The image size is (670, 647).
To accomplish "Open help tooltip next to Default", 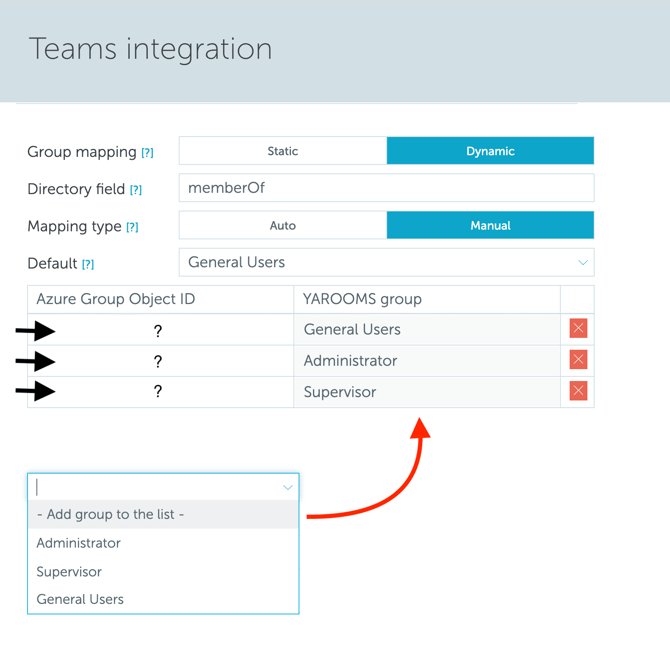I will point(88,264).
